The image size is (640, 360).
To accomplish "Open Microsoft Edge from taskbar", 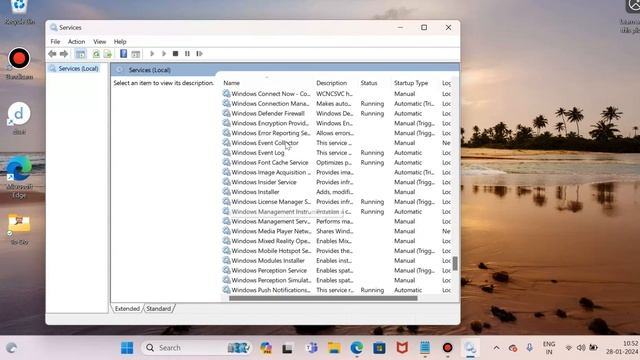I will click(x=356, y=348).
